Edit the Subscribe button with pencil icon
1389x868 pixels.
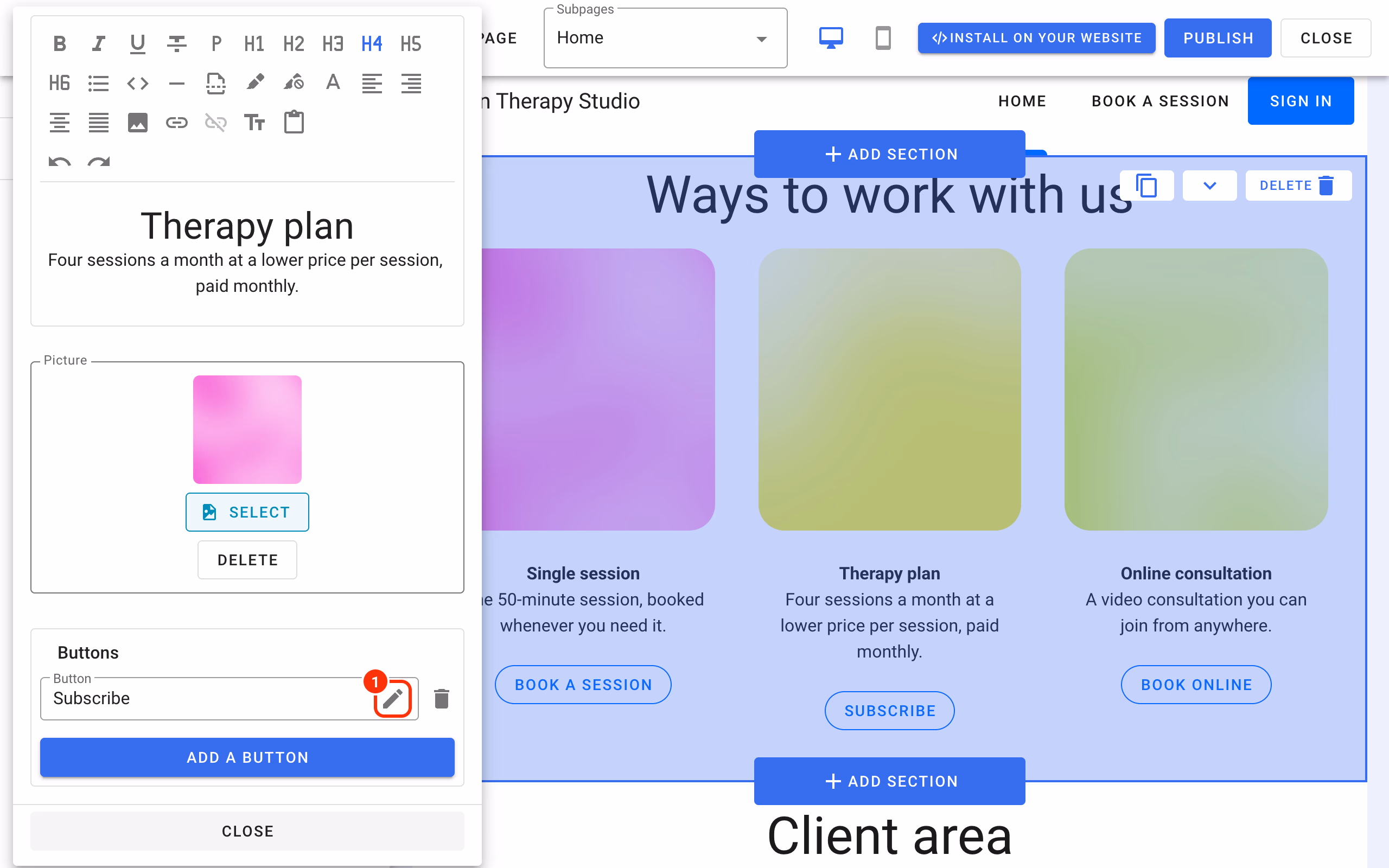point(393,699)
